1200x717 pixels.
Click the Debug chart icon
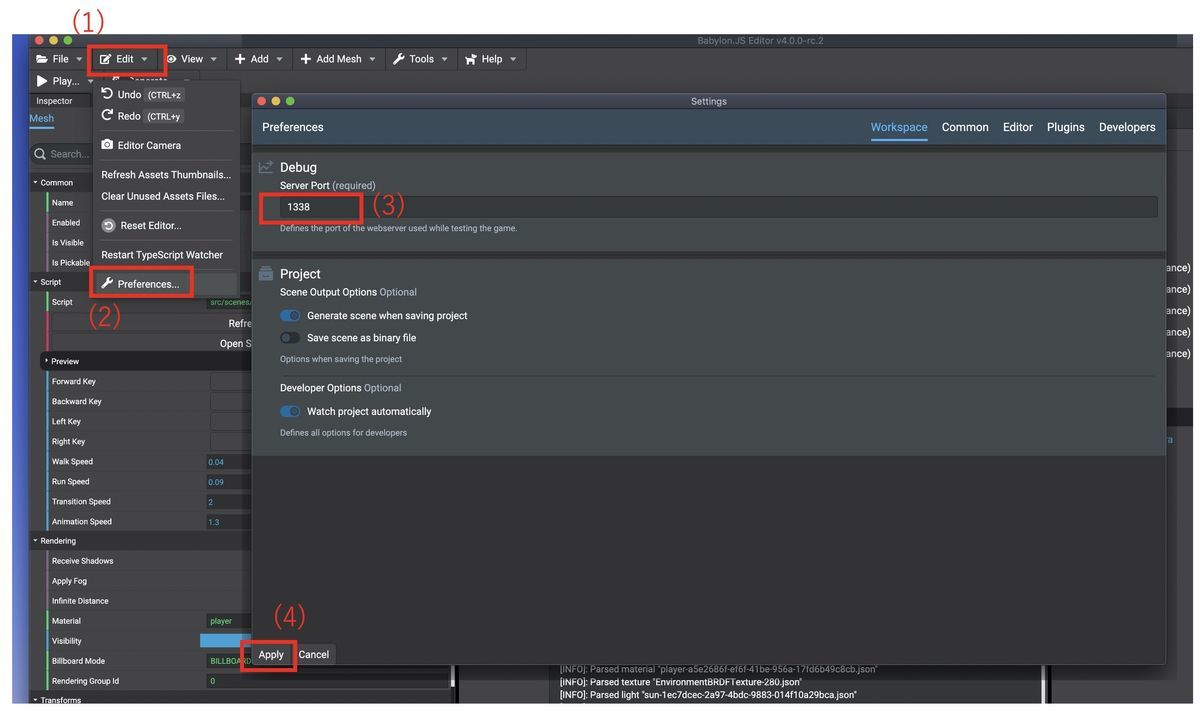pos(266,167)
